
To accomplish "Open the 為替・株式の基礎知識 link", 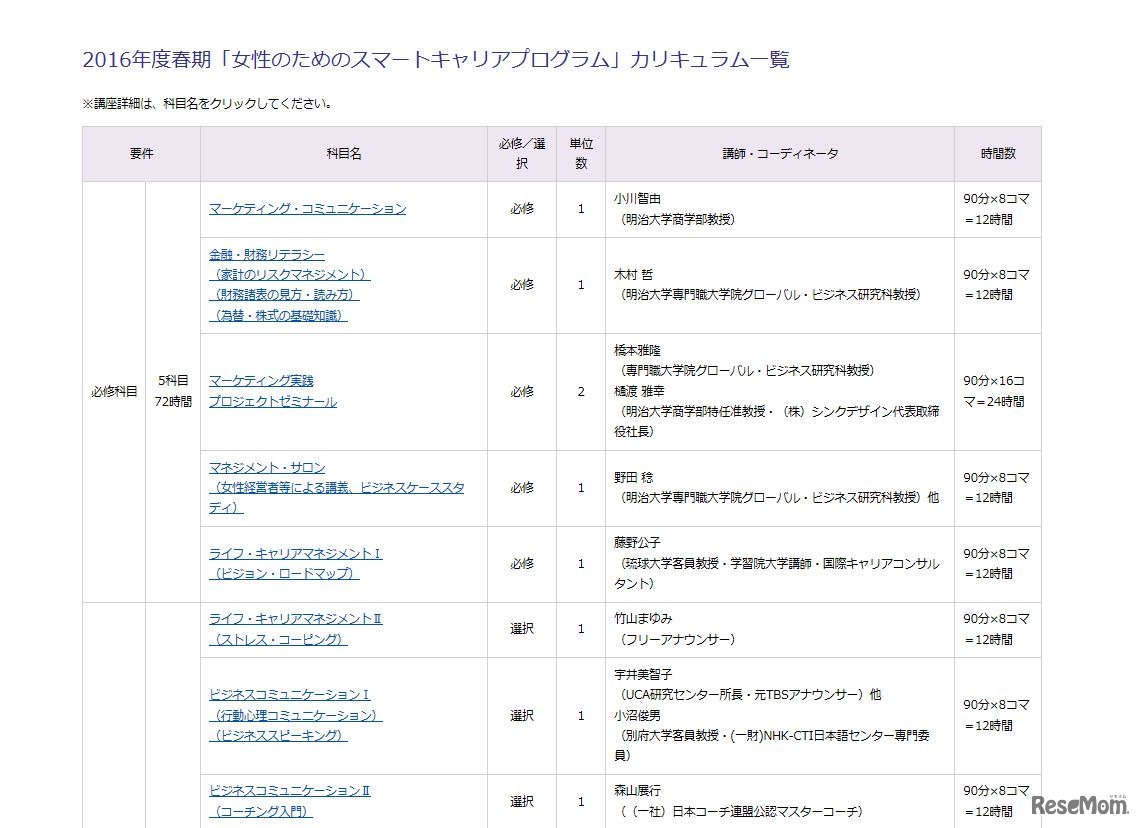I will click(x=277, y=315).
